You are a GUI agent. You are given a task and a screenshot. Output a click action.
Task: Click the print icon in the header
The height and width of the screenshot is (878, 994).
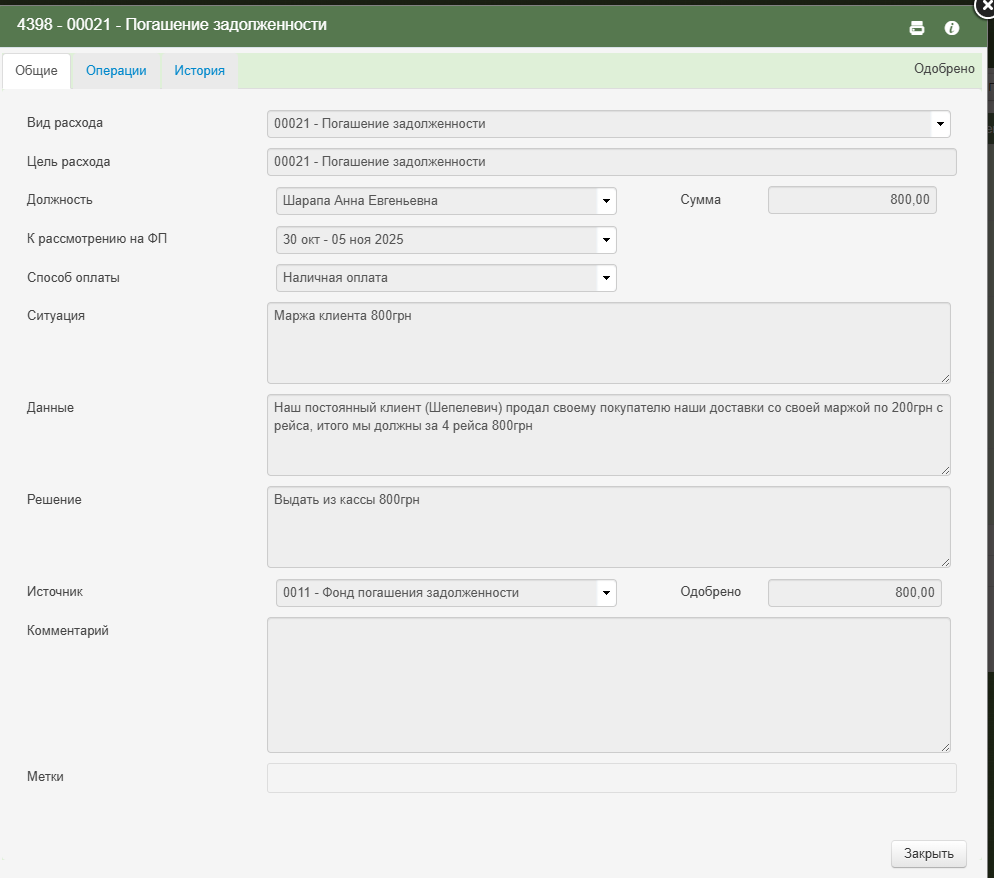pyautogui.click(x=917, y=28)
